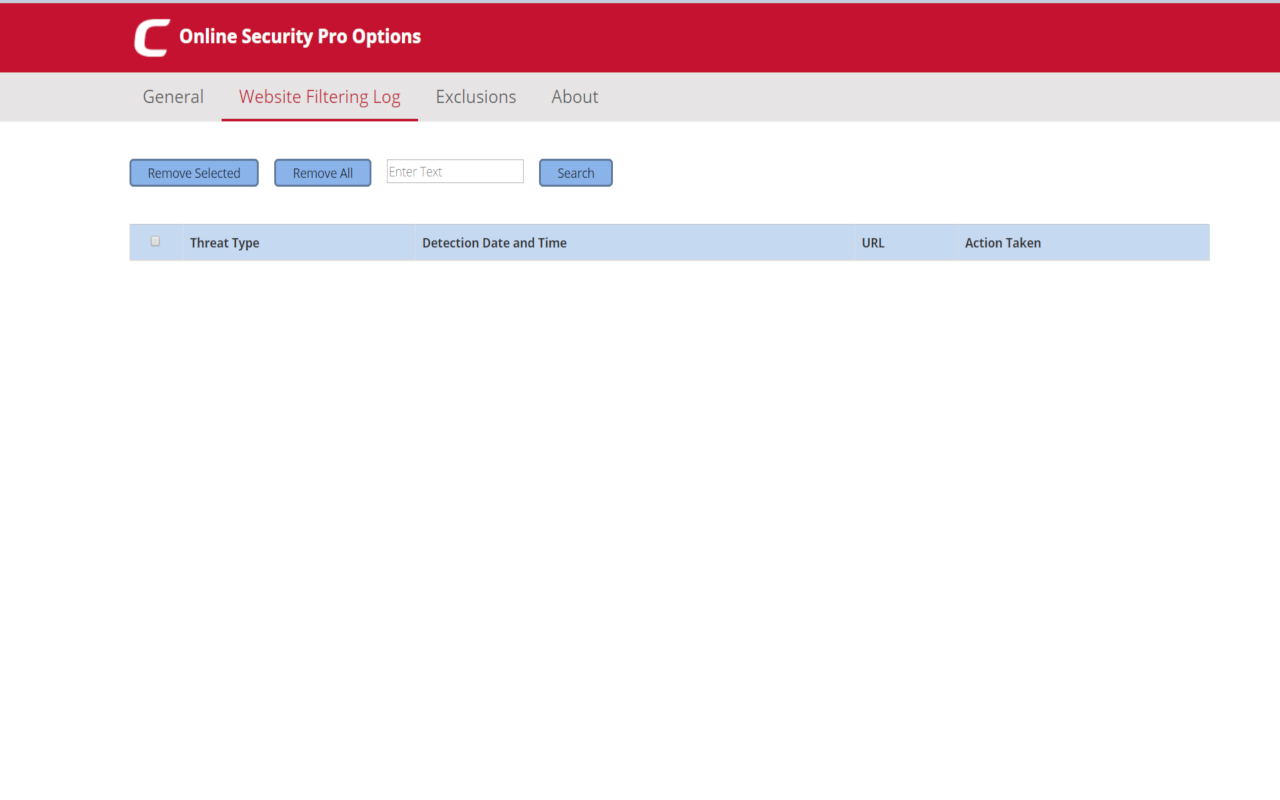Click the Detection Date and Time column header

493,242
